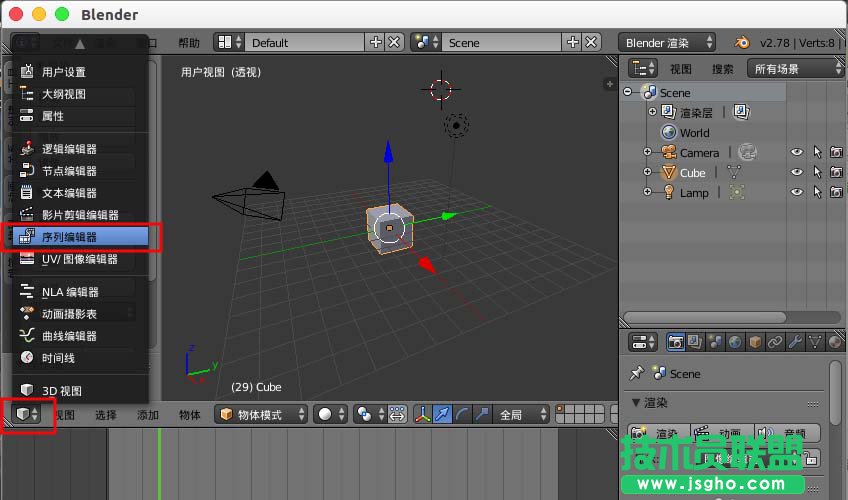
Task: Switch to 动画摄影表
Action: tap(80, 314)
